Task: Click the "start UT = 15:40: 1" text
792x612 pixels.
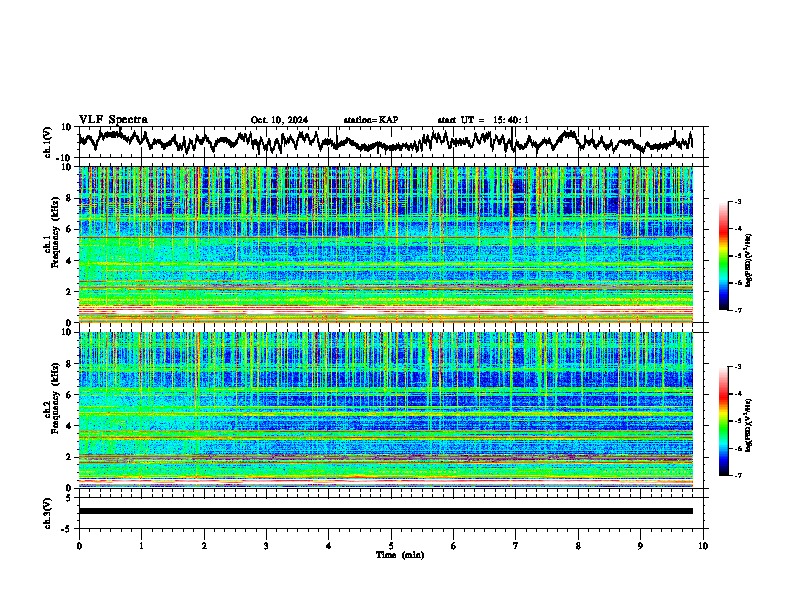Action: 483,120
